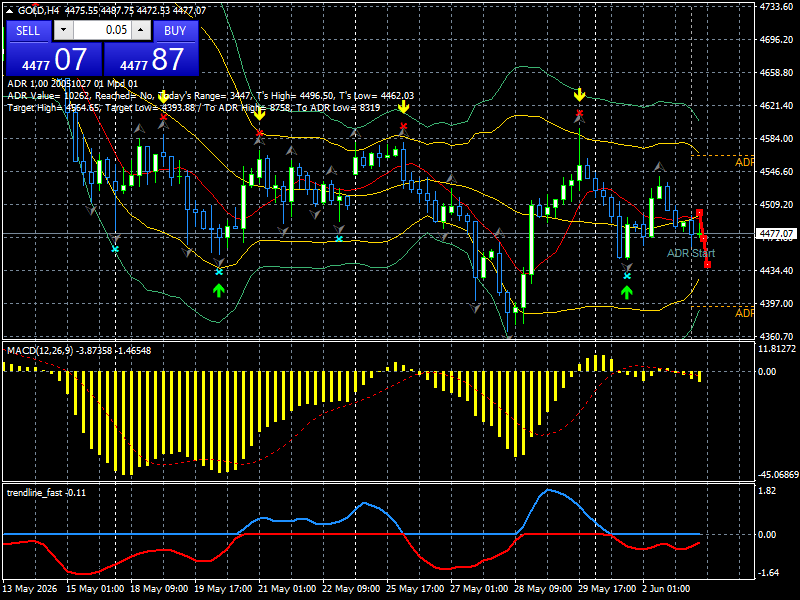Click trendline scale value 1.82
800x600 pixels.
click(767, 491)
